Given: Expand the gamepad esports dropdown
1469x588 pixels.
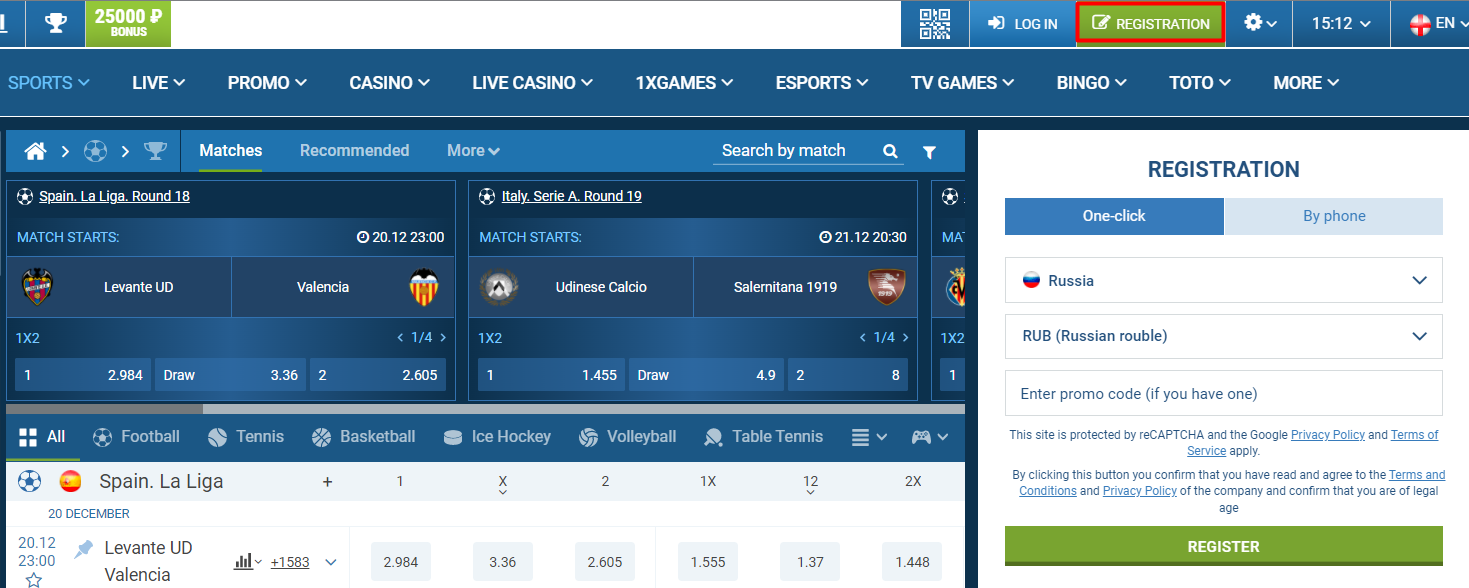Looking at the screenshot, I should pos(929,437).
